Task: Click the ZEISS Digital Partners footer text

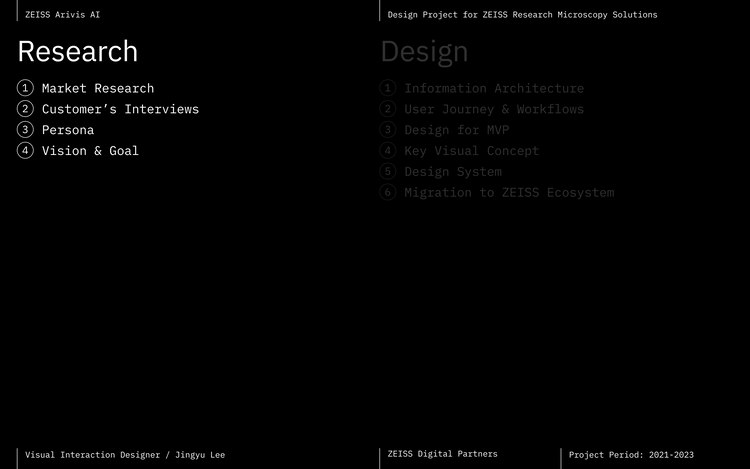Action: [442, 454]
